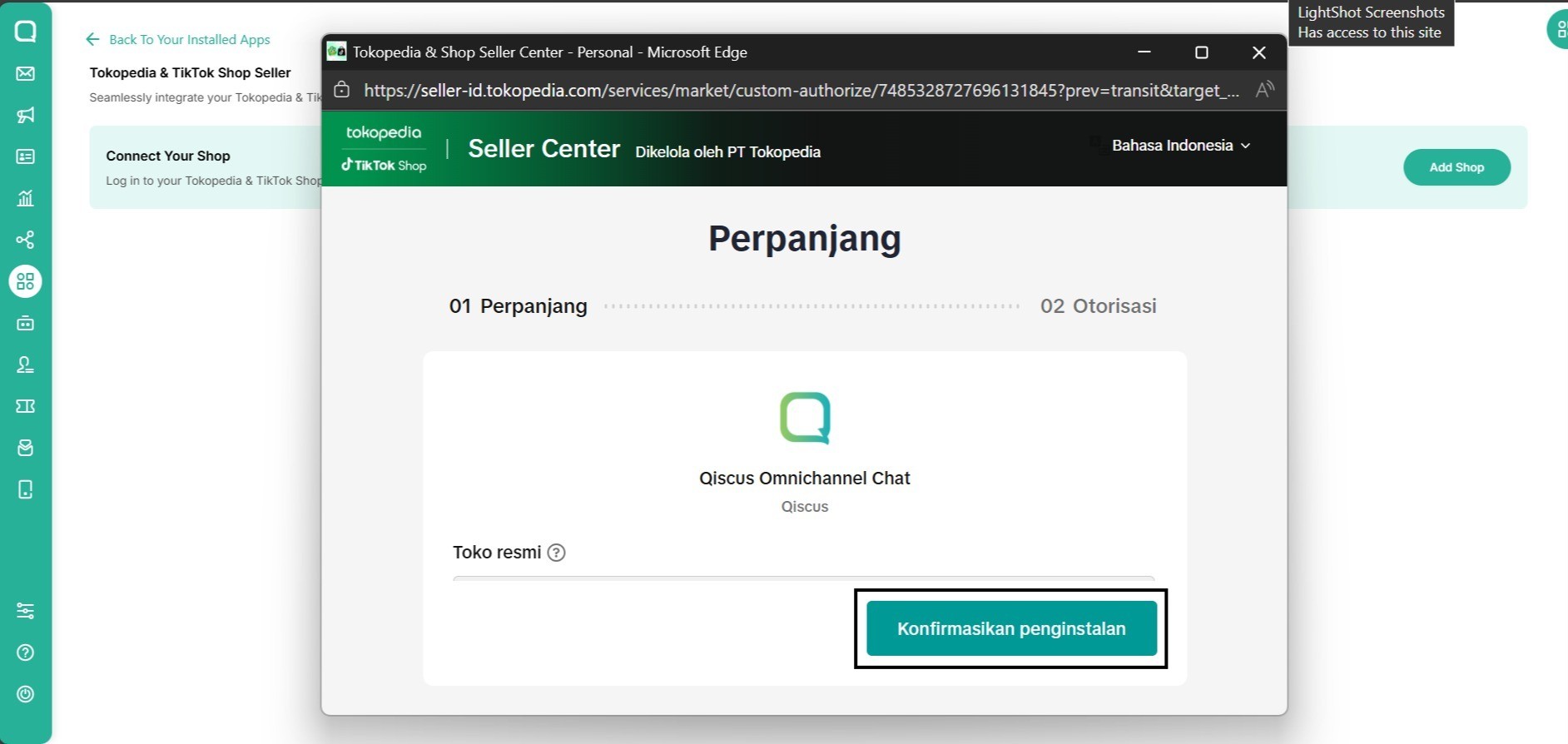
Task: Click the Qiscus developer name under app title
Action: click(805, 507)
